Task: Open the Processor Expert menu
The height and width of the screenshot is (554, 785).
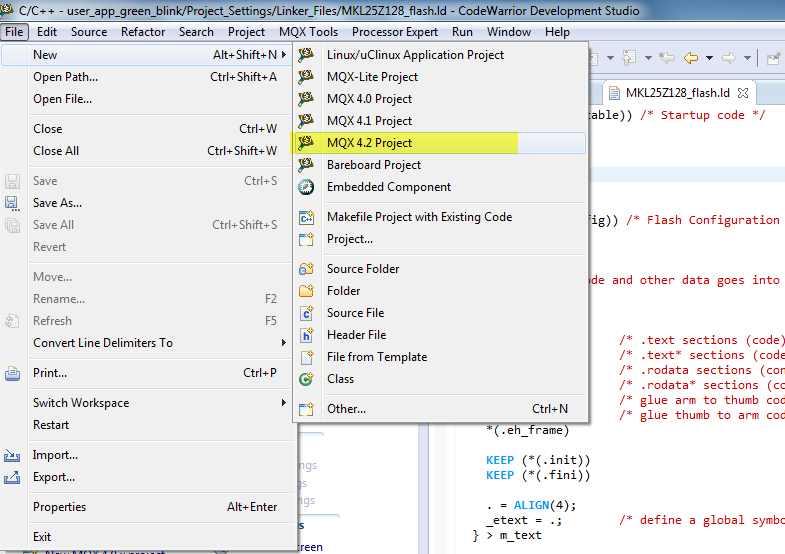Action: (395, 32)
